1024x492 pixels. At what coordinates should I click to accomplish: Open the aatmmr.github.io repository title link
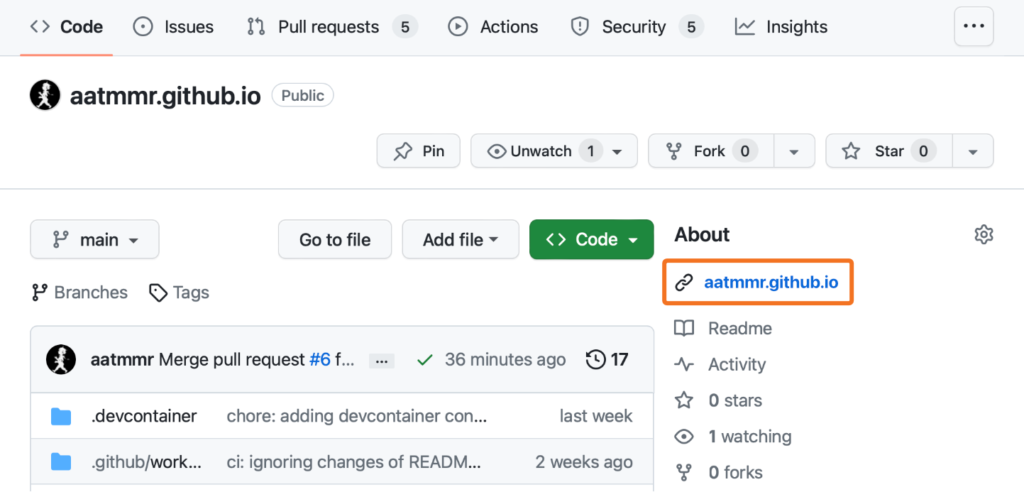pyautogui.click(x=165, y=96)
